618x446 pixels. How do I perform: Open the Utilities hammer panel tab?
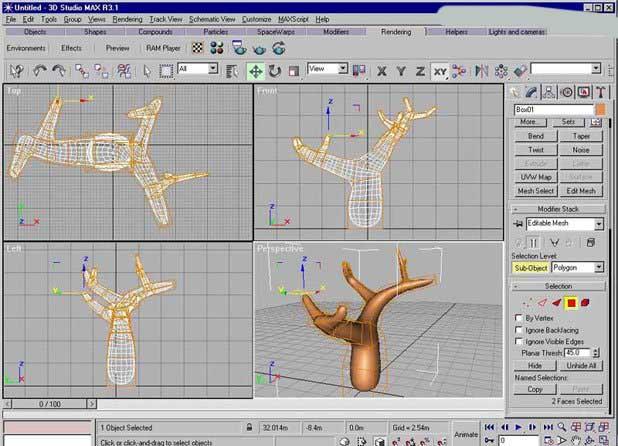[x=601, y=92]
